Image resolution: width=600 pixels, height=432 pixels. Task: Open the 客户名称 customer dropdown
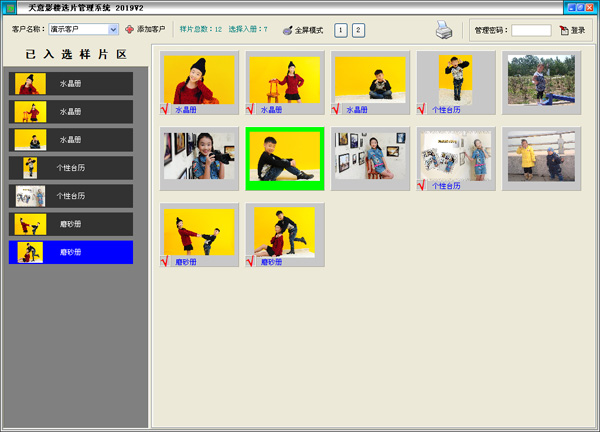(112, 30)
